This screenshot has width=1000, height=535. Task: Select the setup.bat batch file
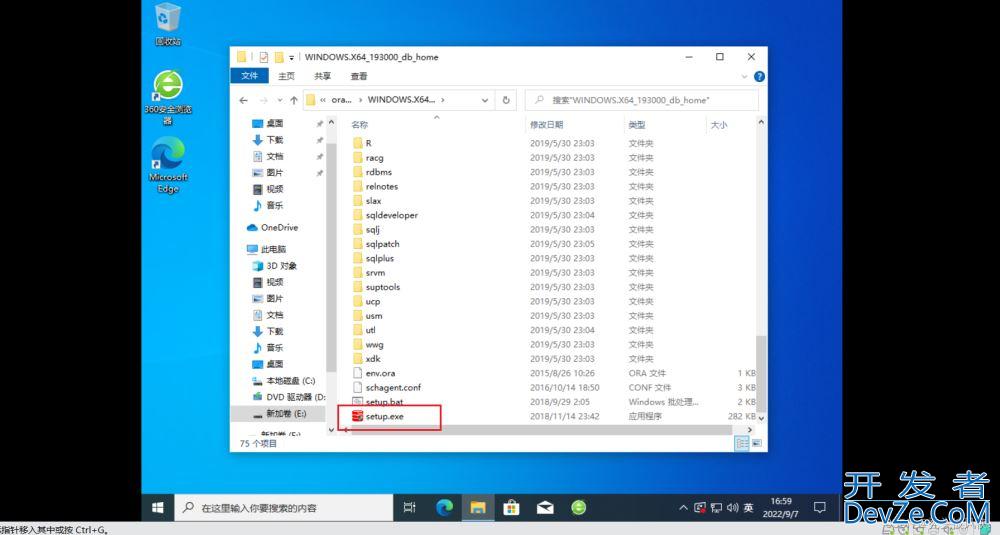(x=384, y=402)
